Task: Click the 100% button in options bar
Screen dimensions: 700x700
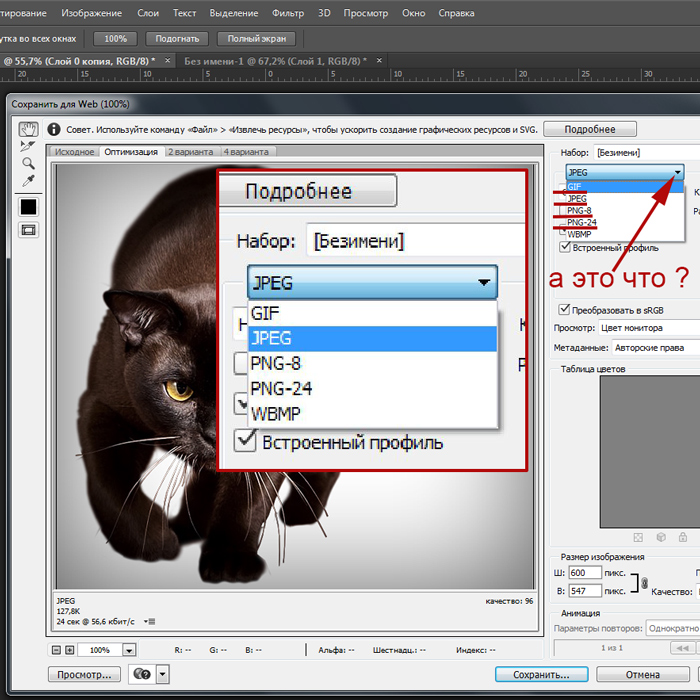Action: (x=116, y=38)
